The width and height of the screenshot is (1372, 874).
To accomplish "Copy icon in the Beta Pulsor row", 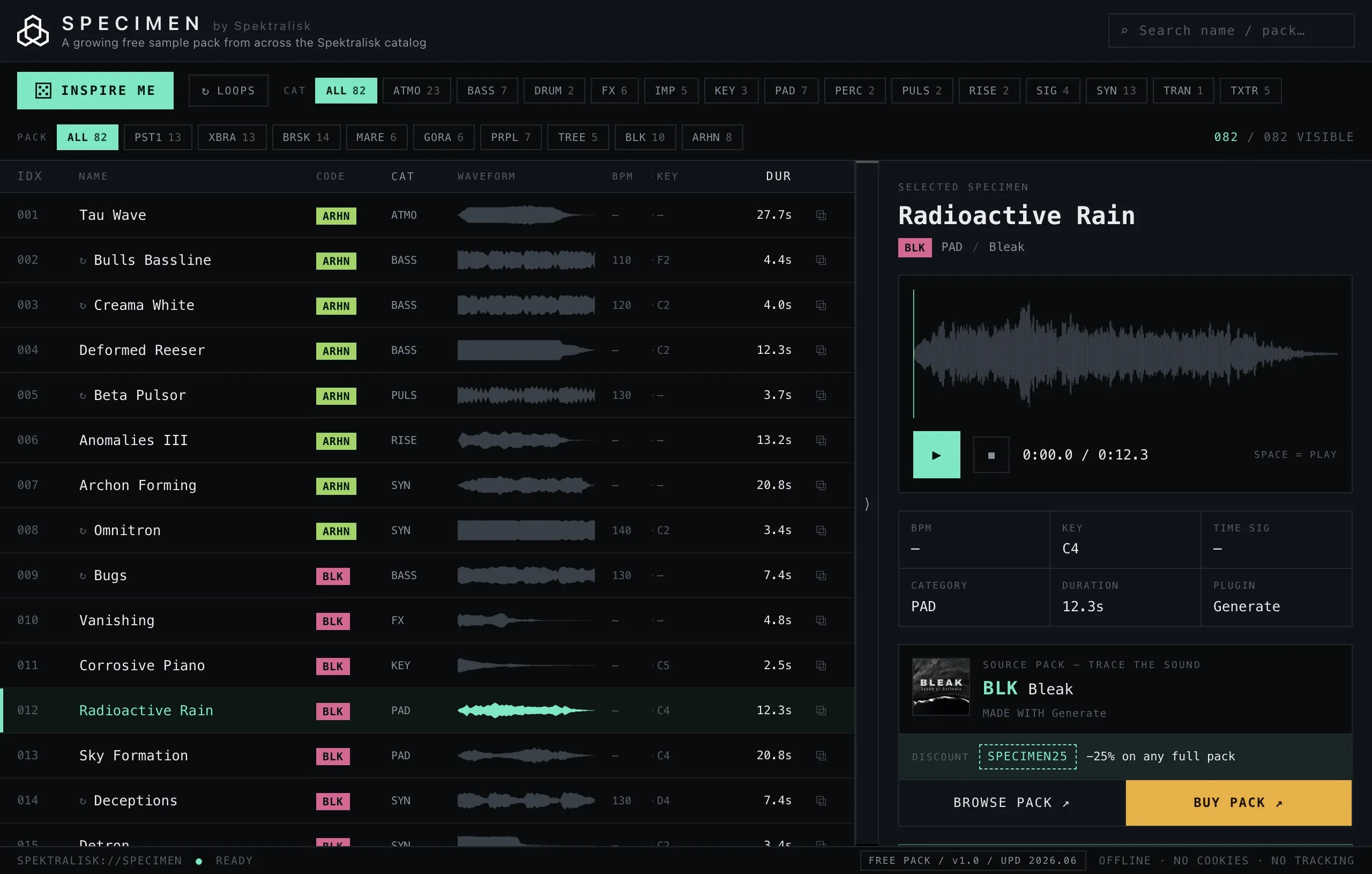I will coord(821,395).
